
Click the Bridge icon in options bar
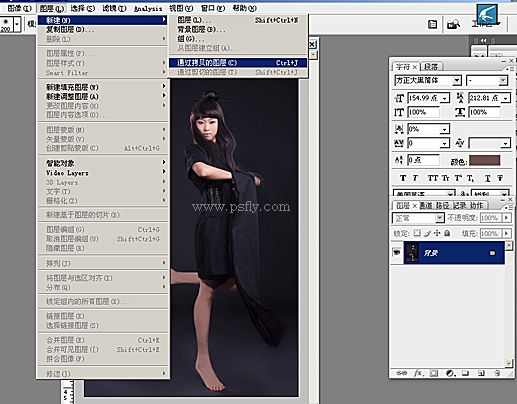[x=453, y=24]
